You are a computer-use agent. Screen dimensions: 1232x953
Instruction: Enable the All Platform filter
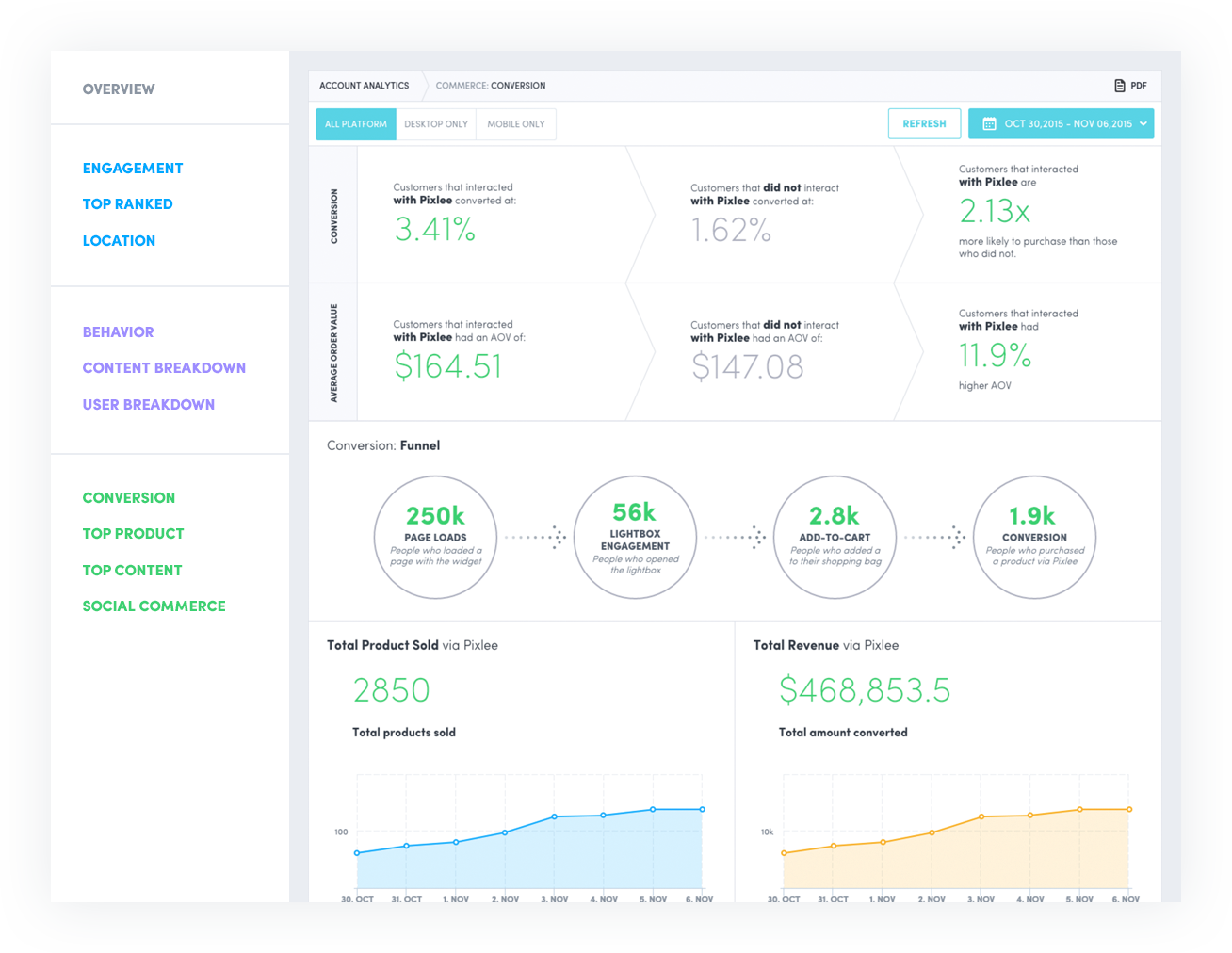pyautogui.click(x=355, y=123)
